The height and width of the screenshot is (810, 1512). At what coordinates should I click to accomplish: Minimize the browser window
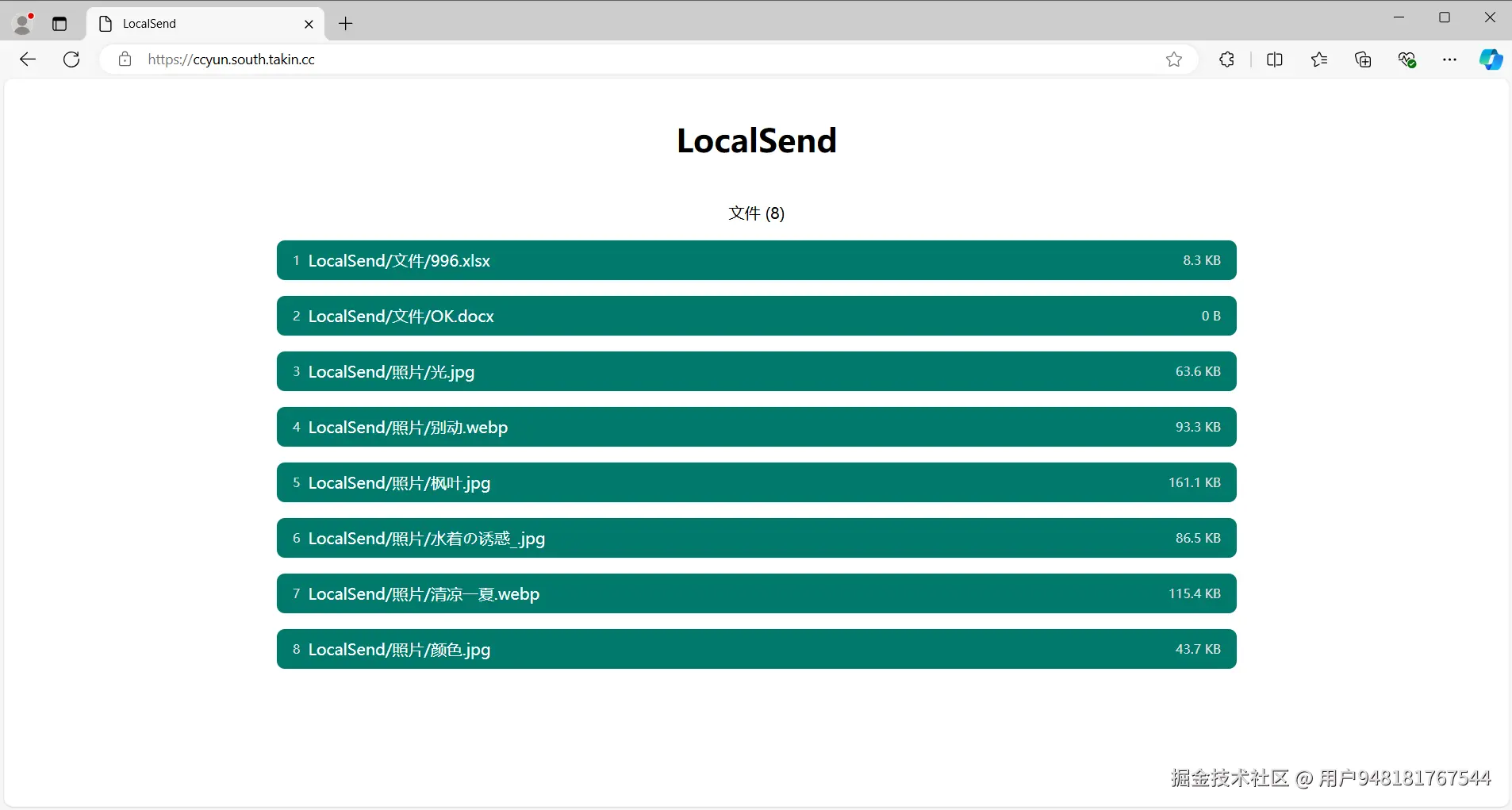coord(1399,17)
